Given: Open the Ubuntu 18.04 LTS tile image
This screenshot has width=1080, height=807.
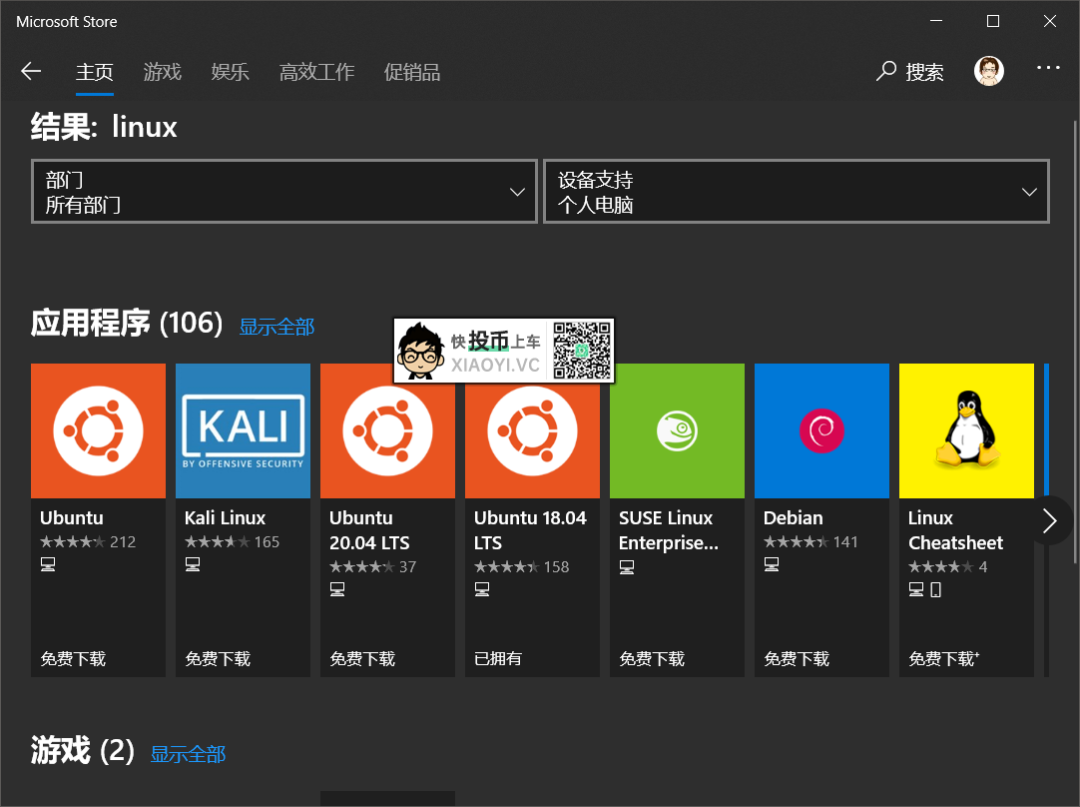Looking at the screenshot, I should pyautogui.click(x=532, y=430).
